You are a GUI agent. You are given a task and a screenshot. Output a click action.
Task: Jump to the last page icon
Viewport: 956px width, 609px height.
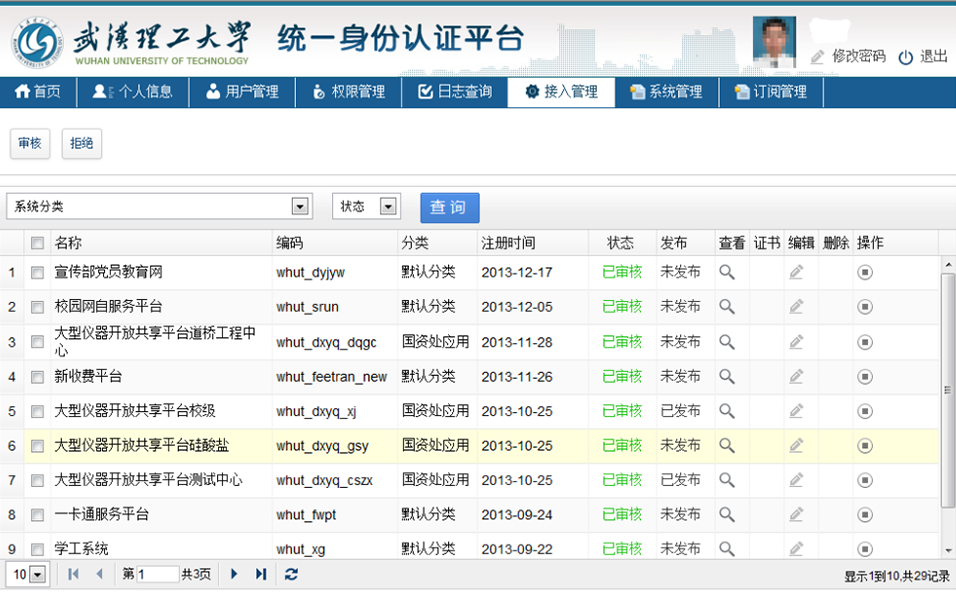pos(261,574)
